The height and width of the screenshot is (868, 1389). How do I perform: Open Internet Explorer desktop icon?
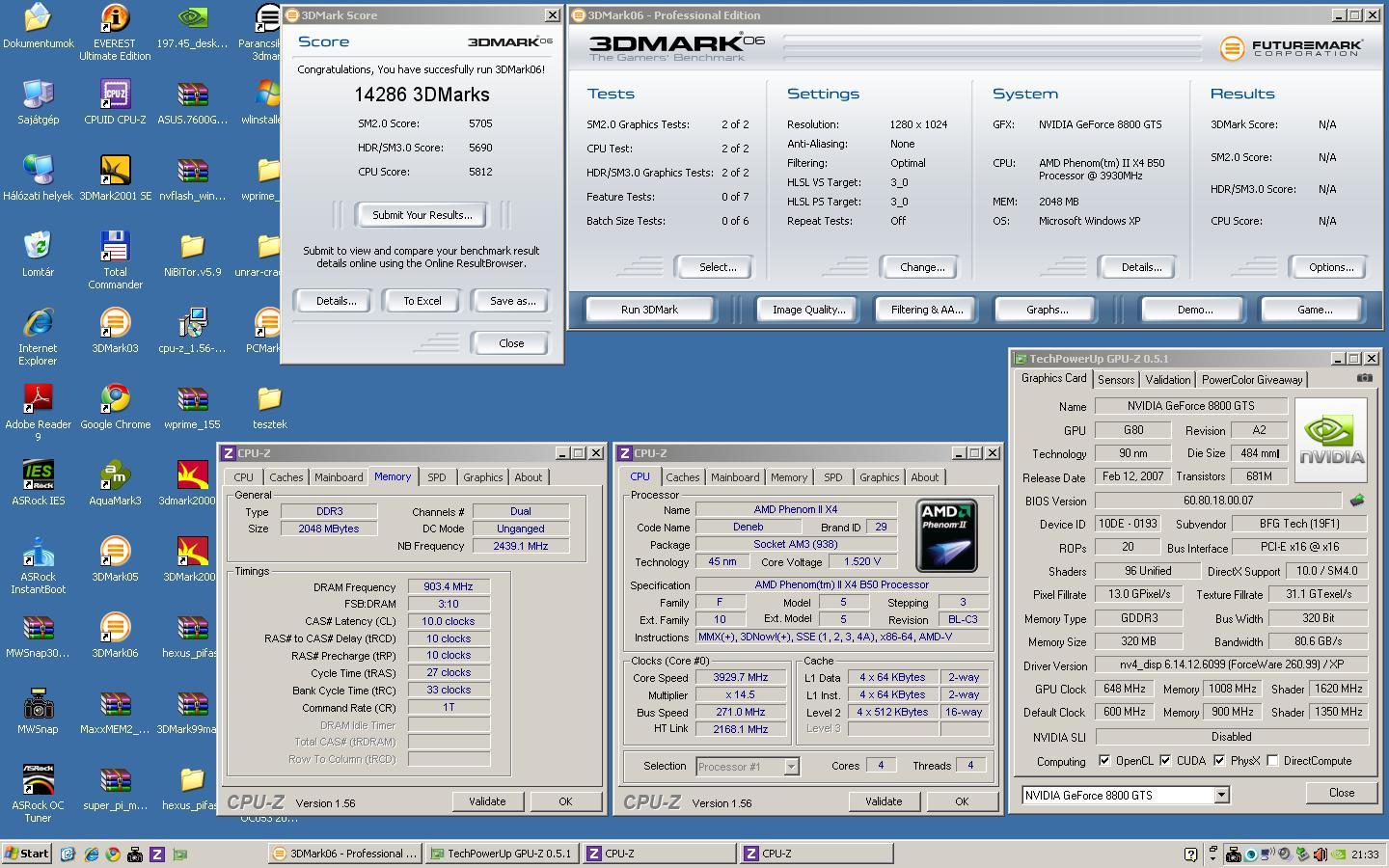(38, 336)
